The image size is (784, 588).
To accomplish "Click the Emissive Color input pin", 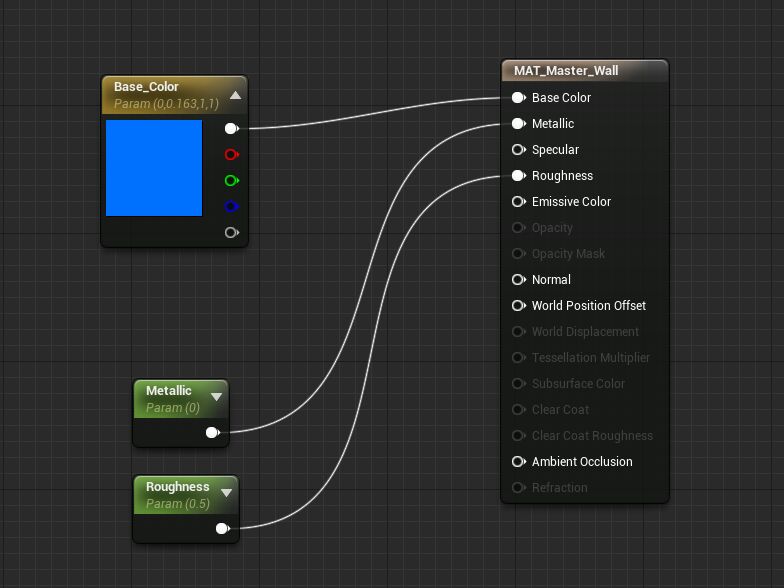I will (x=518, y=202).
